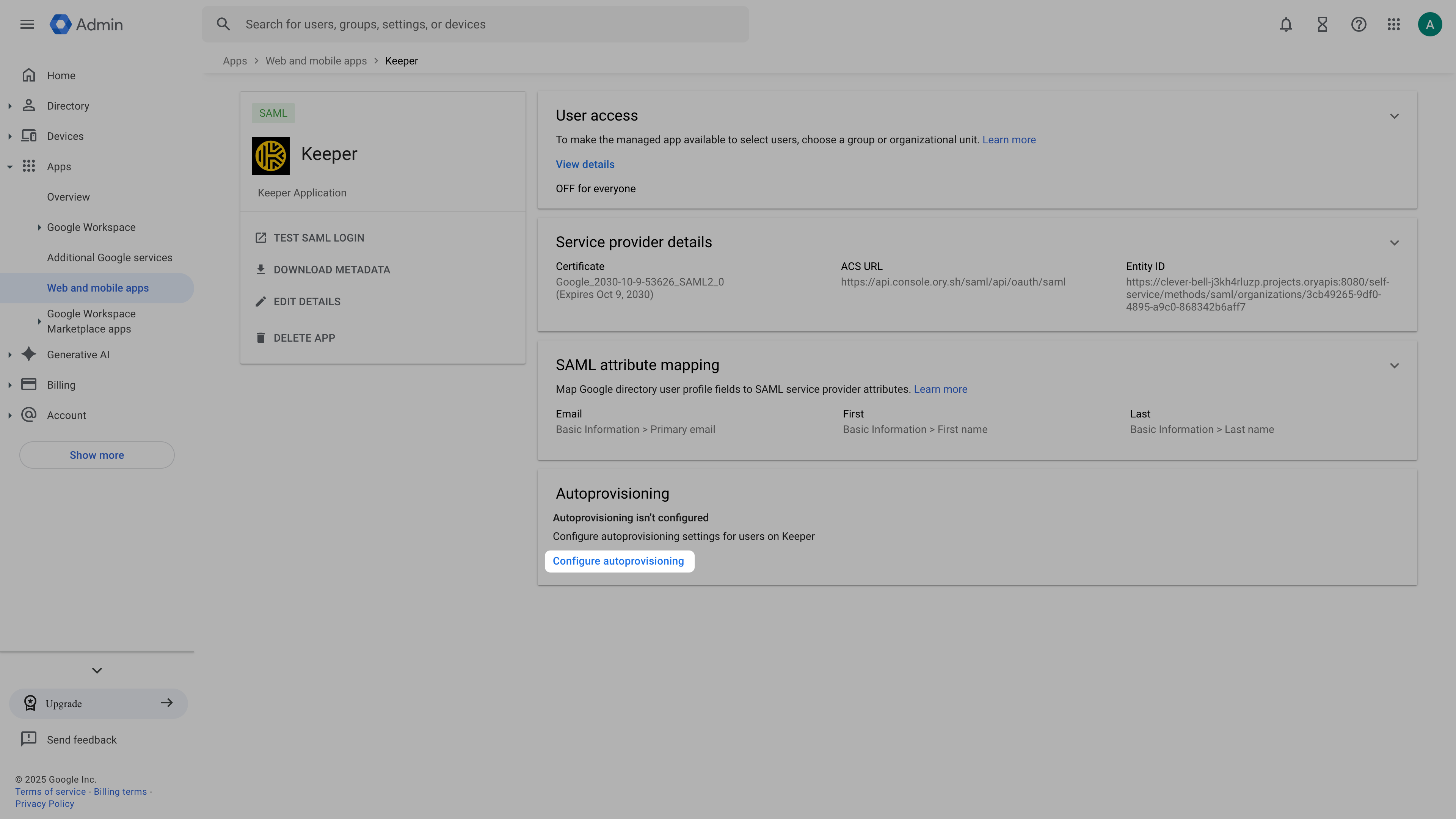
Task: Collapse the SAML attribute mapping panel
Action: [x=1395, y=365]
